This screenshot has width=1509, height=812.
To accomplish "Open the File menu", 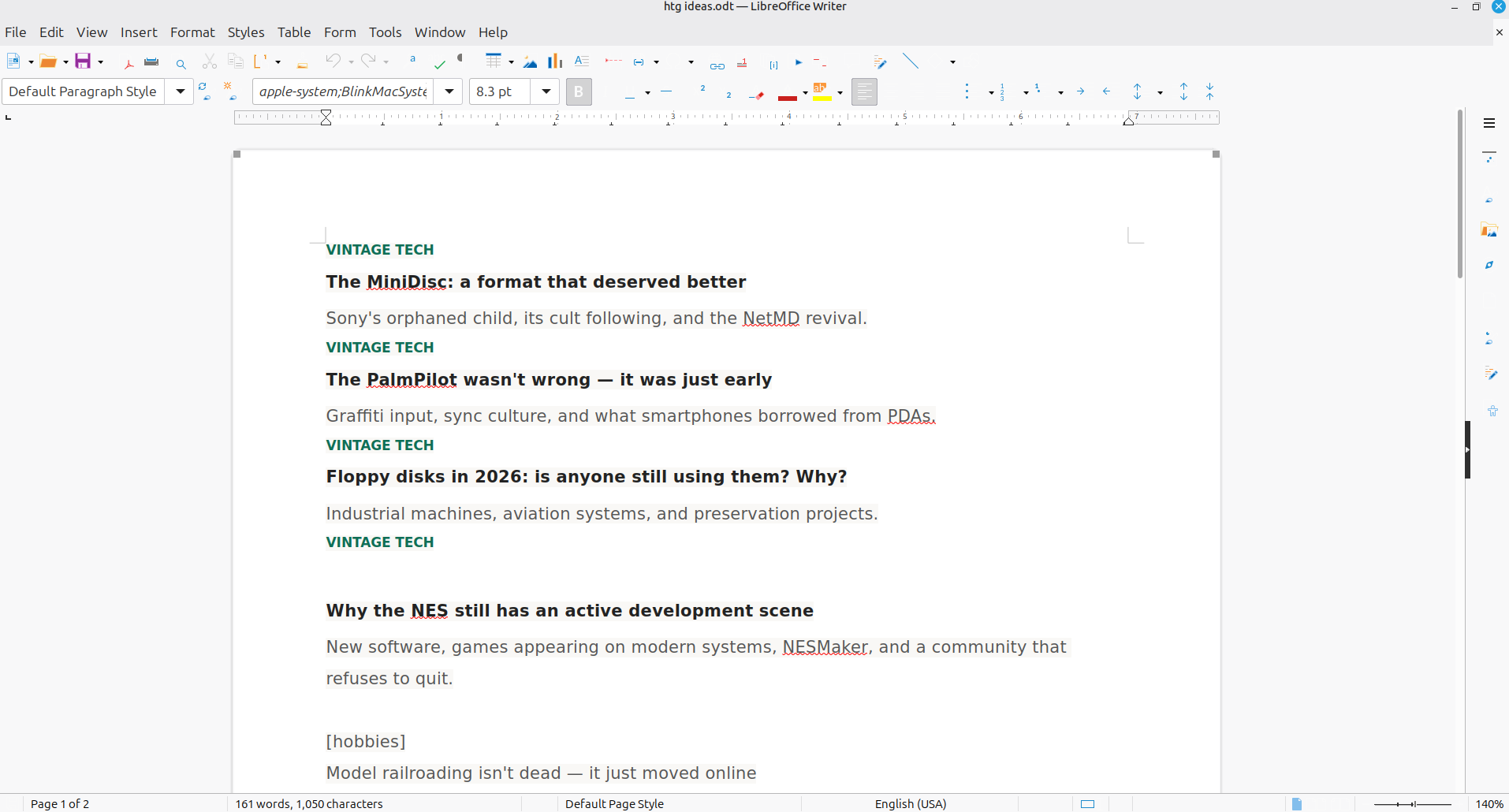I will (16, 32).
